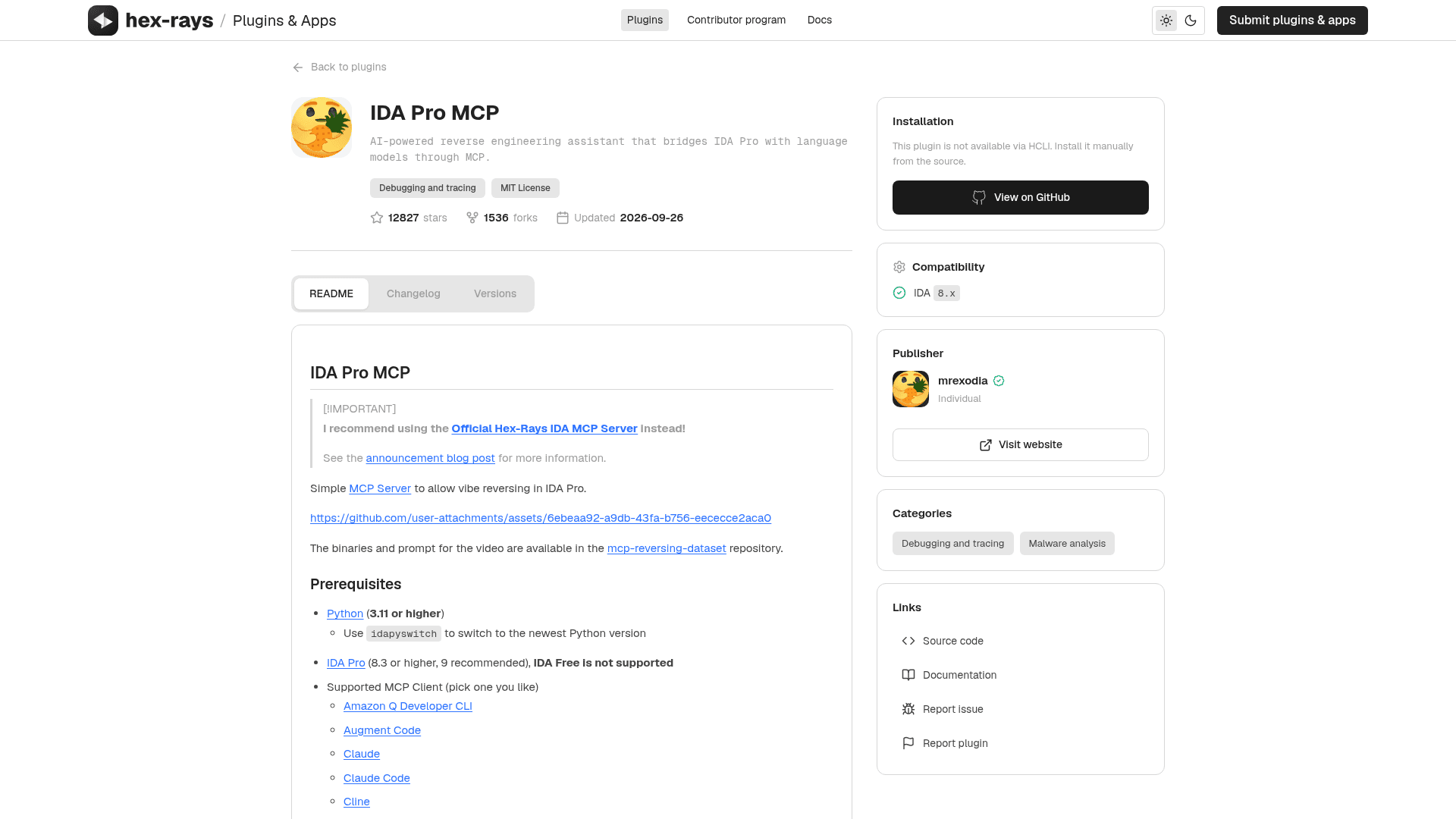Open the Claude Code link
This screenshot has width=1456, height=819.
pyautogui.click(x=377, y=778)
